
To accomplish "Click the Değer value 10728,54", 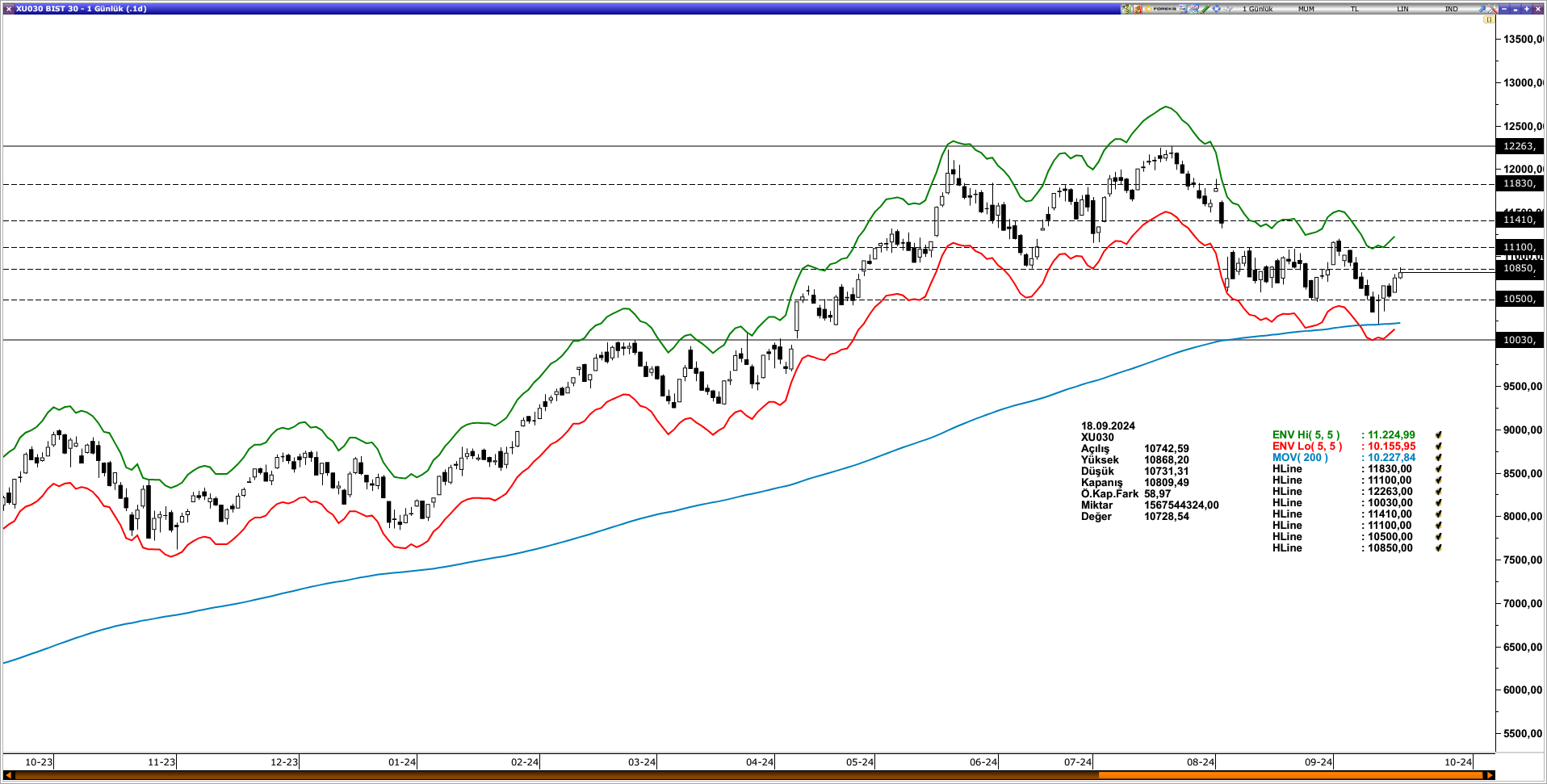I will tap(1167, 517).
